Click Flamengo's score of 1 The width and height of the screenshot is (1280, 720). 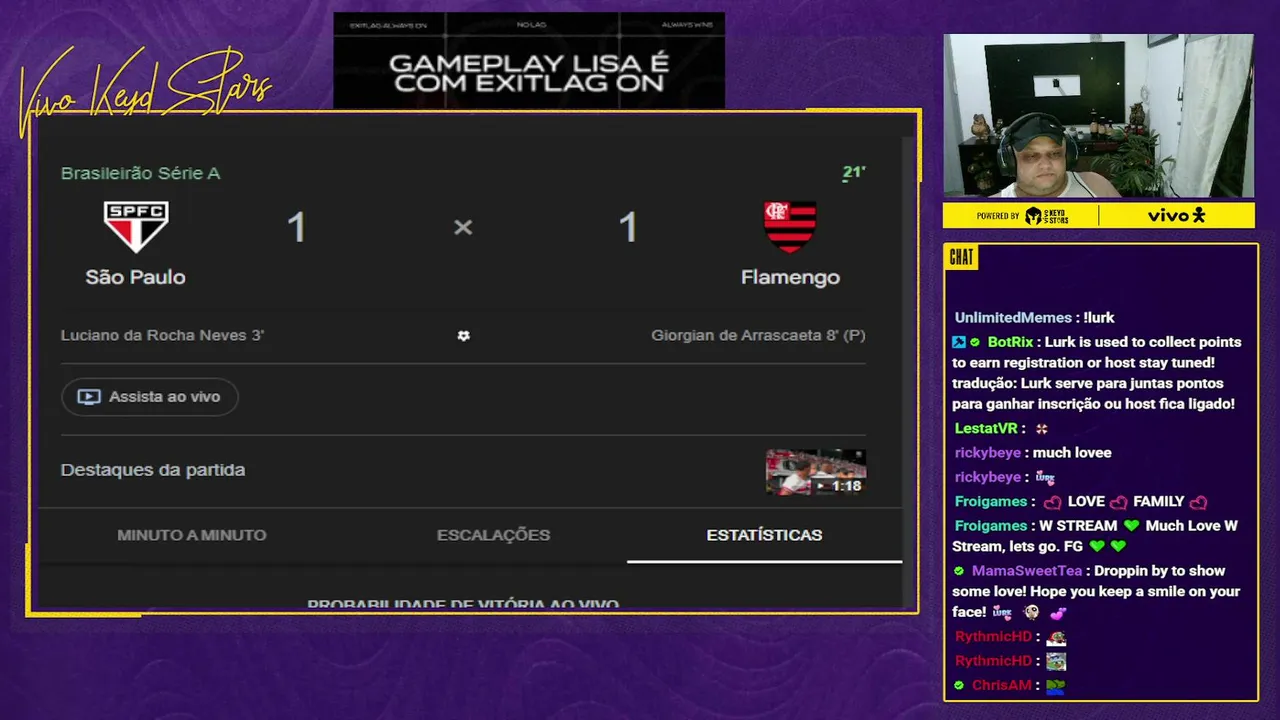click(x=628, y=228)
